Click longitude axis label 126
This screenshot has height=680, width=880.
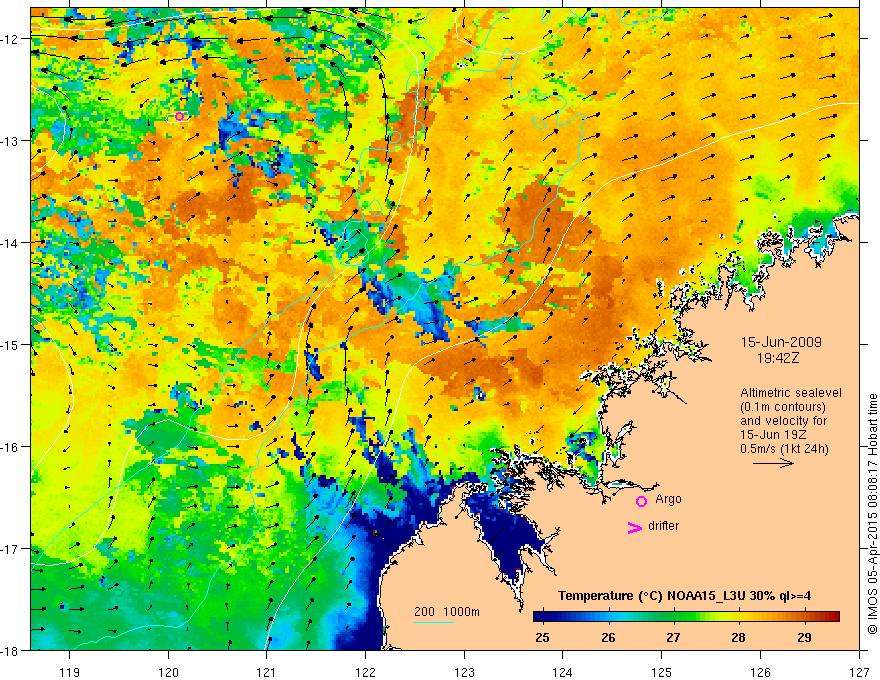(760, 672)
